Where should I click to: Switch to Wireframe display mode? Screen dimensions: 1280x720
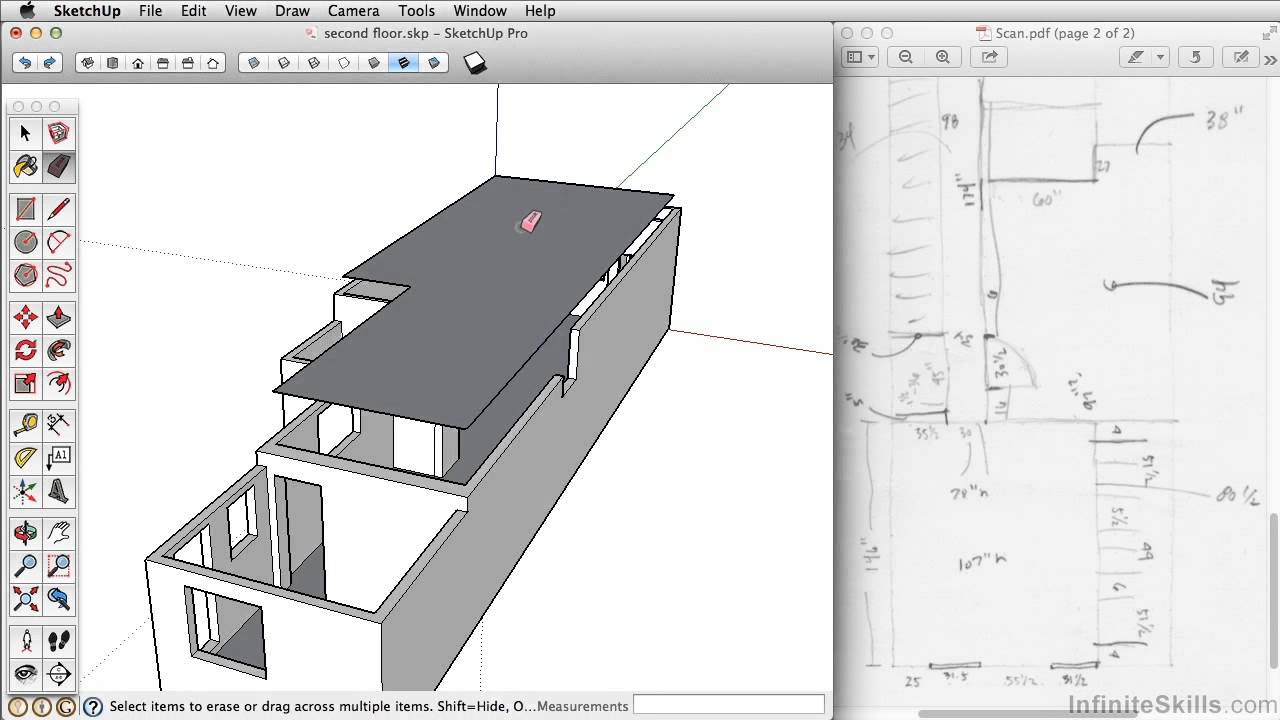point(313,62)
